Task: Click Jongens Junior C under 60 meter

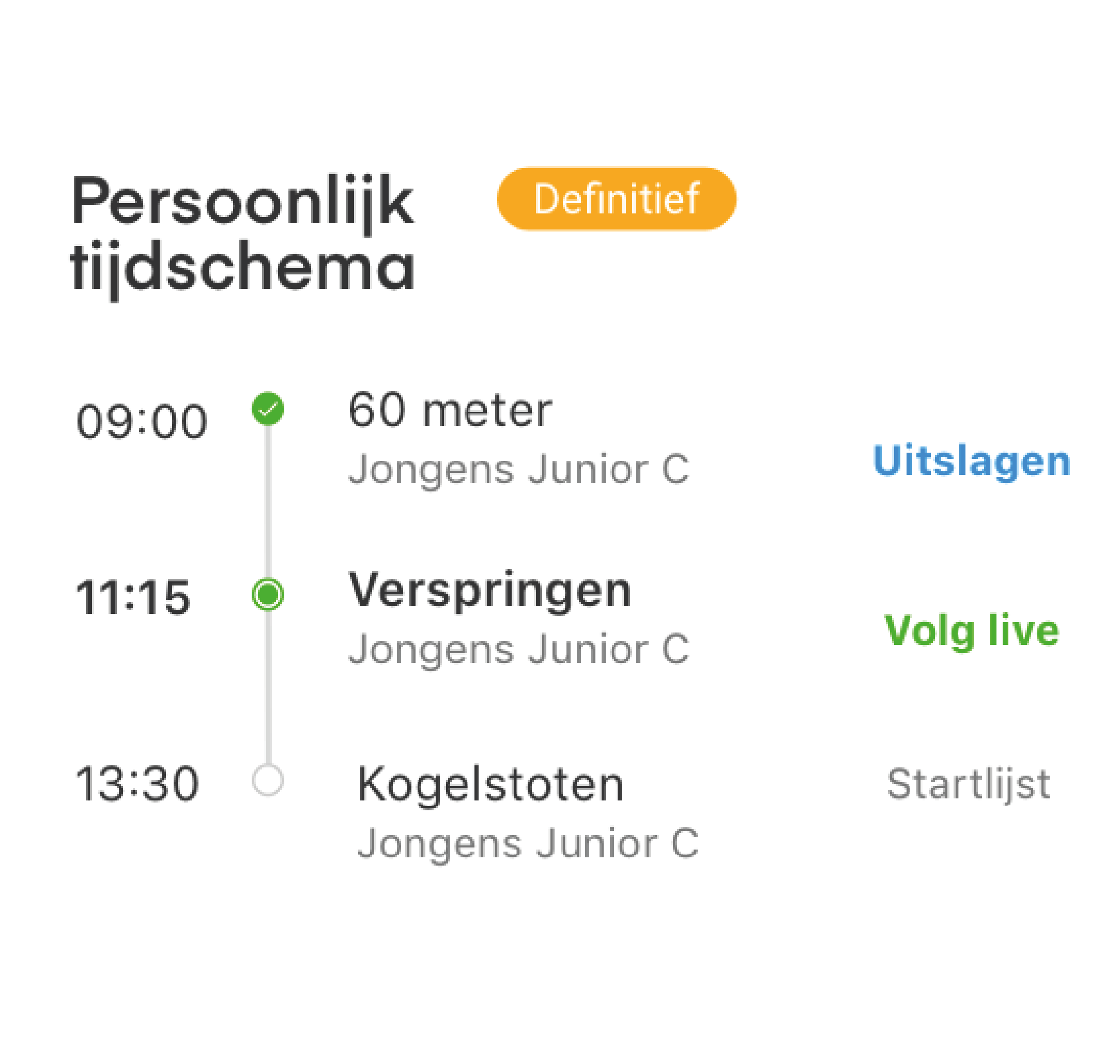Action: (x=518, y=470)
